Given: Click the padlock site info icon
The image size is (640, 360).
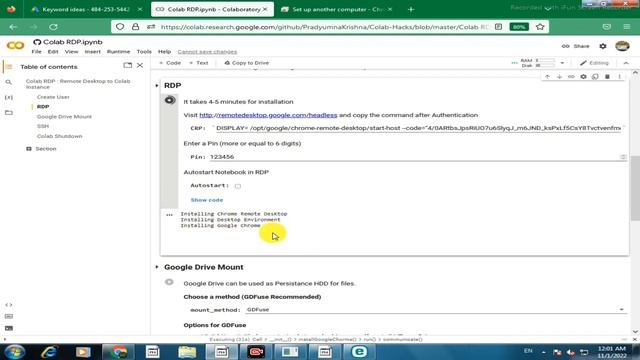Looking at the screenshot, I should click(x=135, y=27).
